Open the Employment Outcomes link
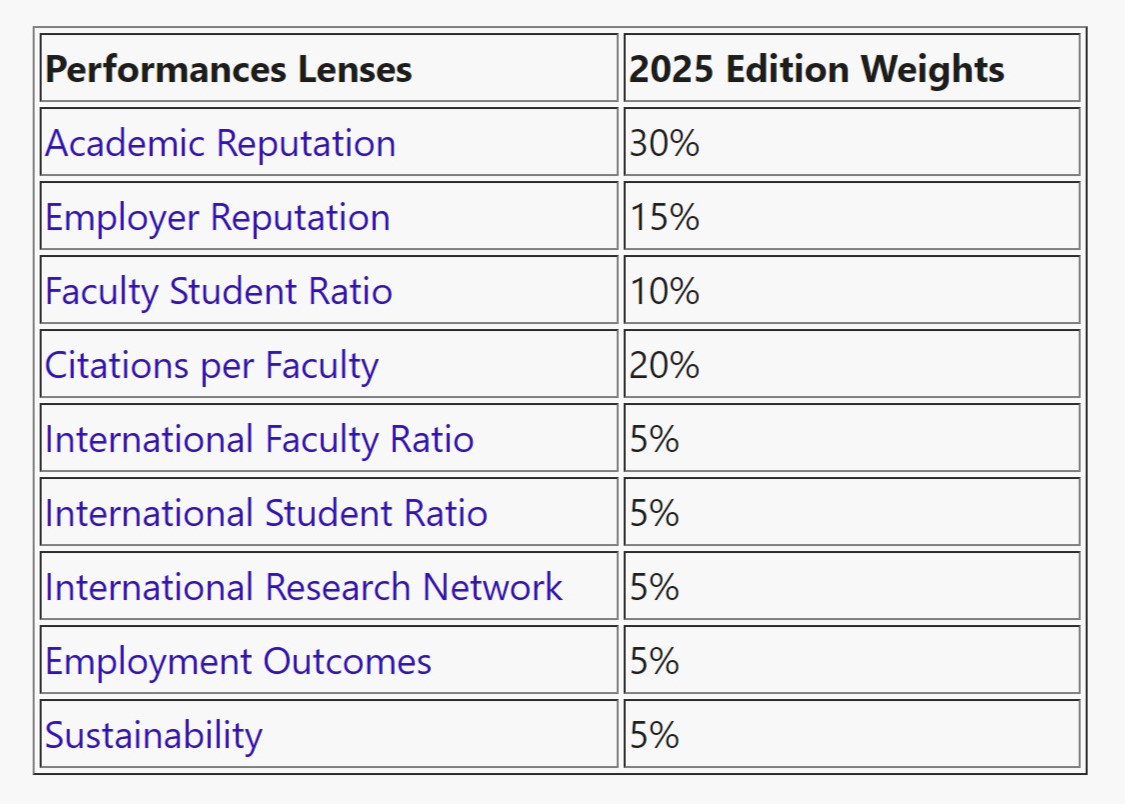This screenshot has width=1125, height=804. coord(238,661)
